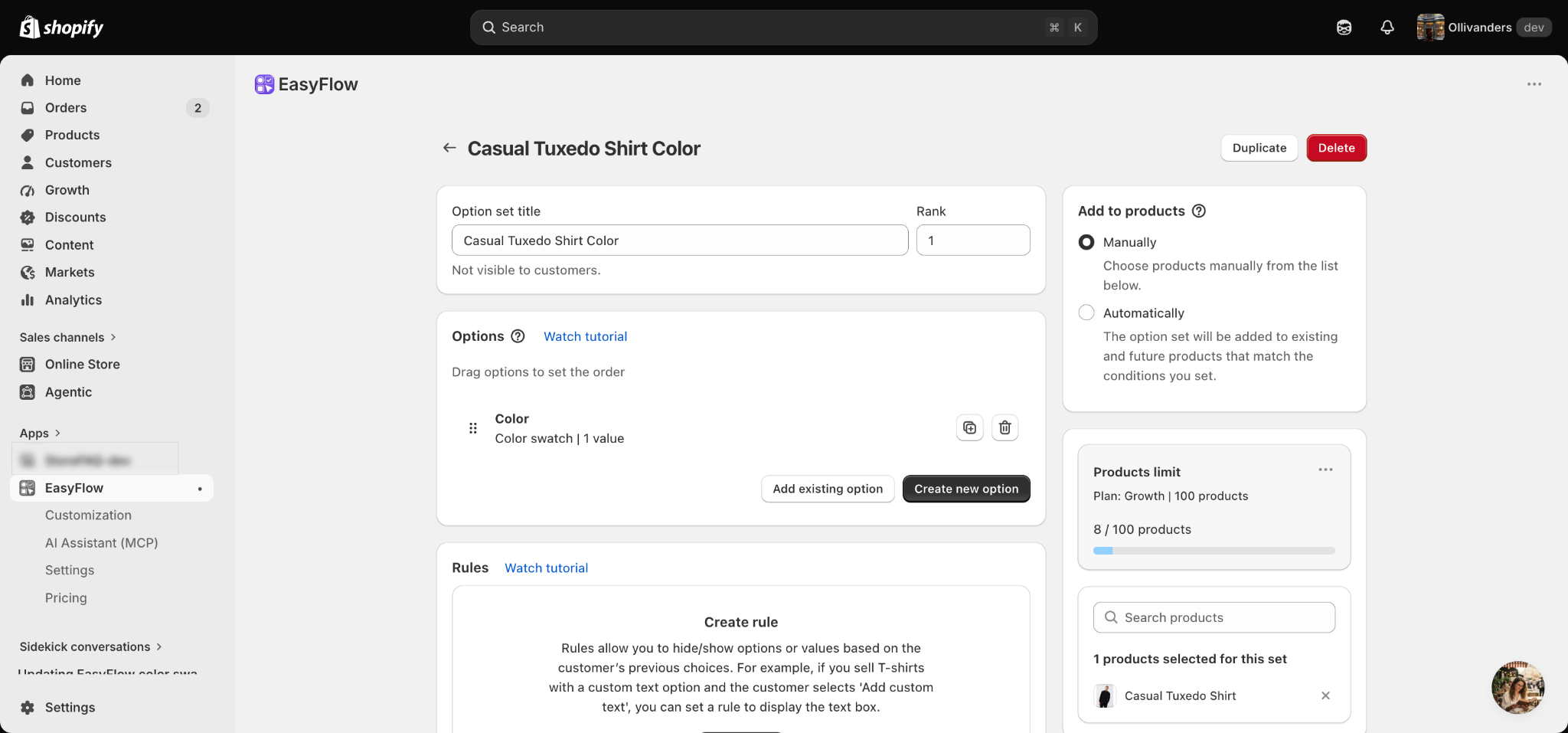Remove Casual Tuxedo Shirt from set
The image size is (1568, 733).
click(x=1325, y=695)
